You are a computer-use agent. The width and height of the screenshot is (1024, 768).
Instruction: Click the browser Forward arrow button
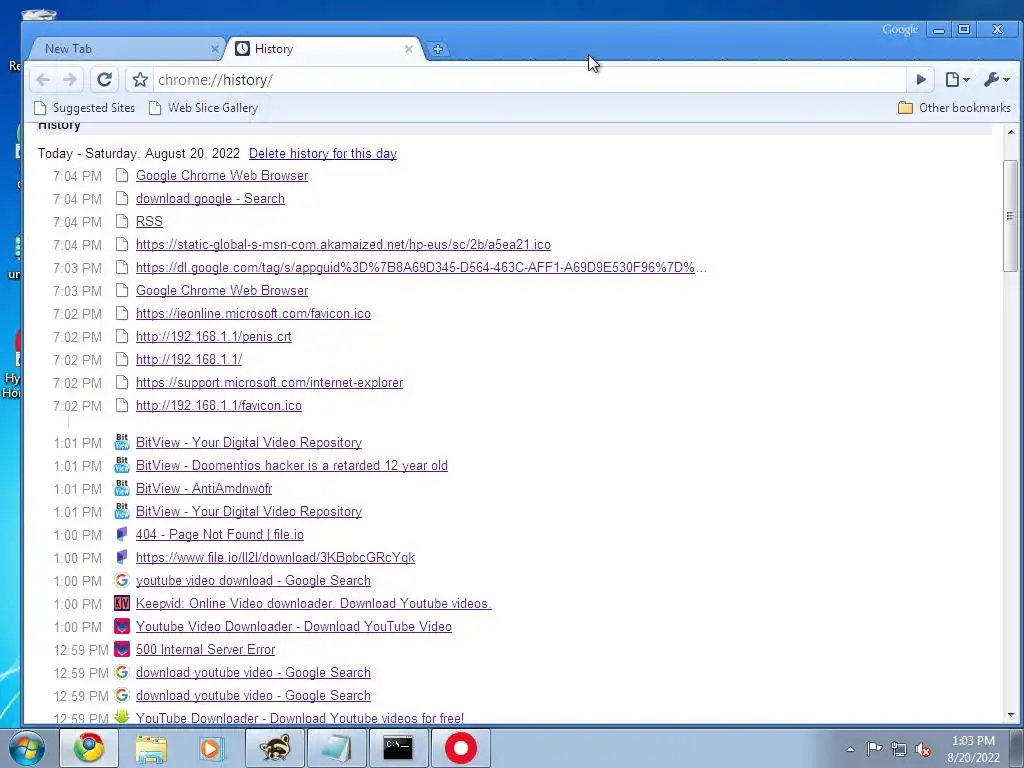point(70,80)
